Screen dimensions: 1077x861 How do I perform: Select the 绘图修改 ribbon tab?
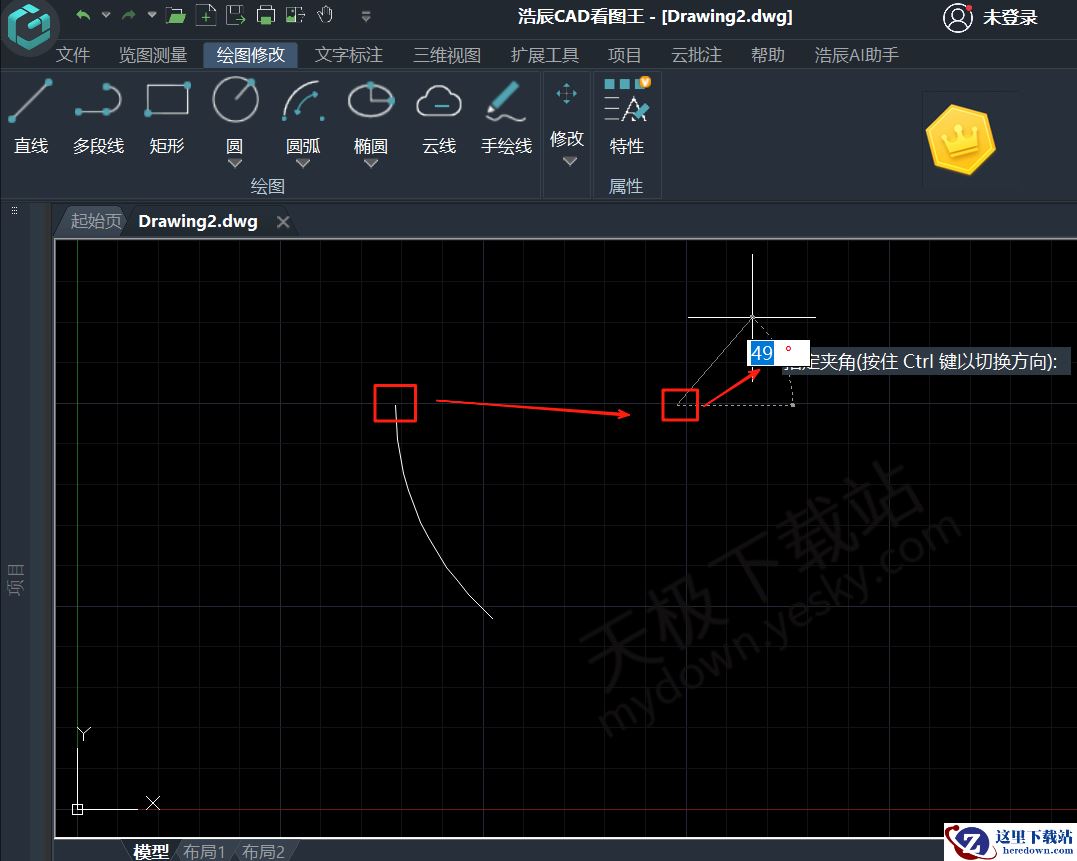(x=251, y=55)
